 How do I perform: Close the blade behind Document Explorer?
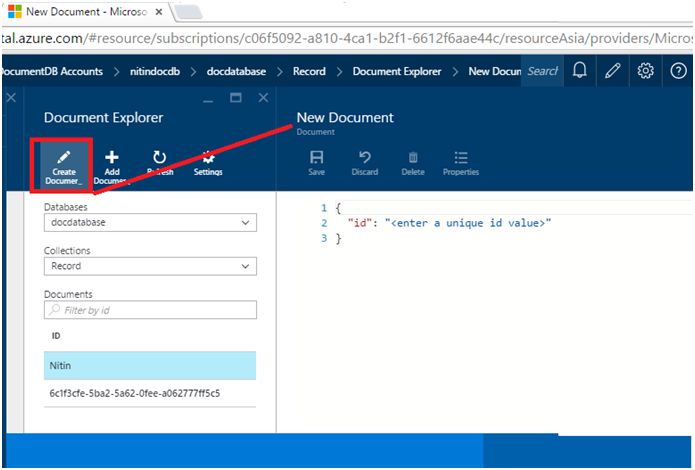[x=12, y=98]
